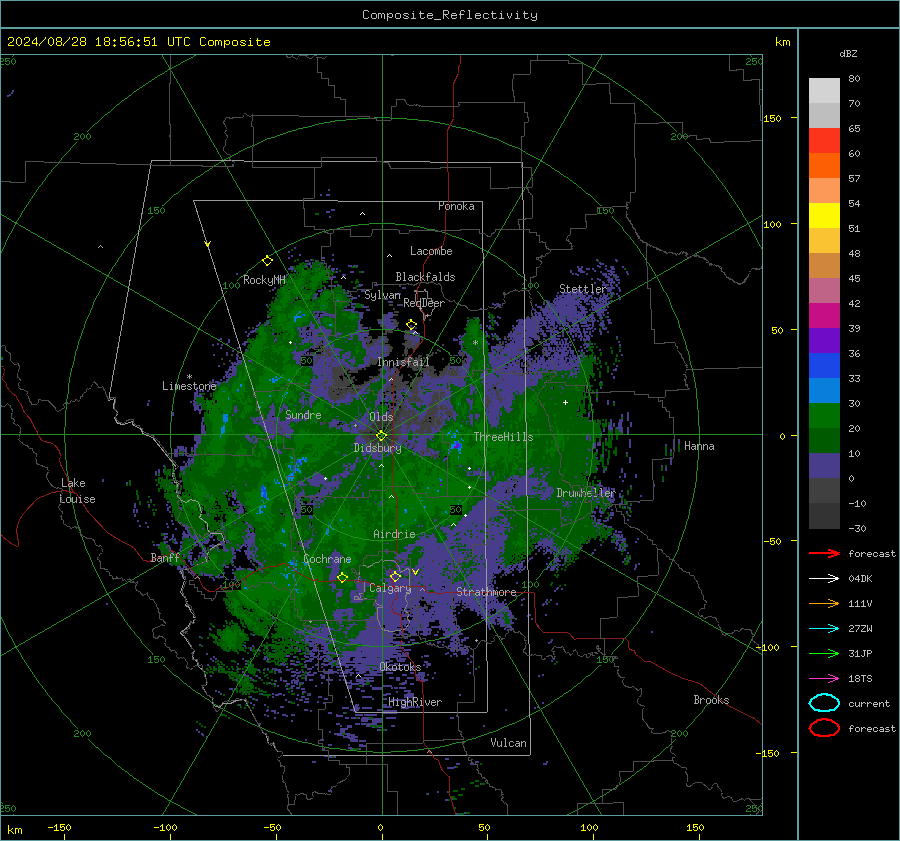Click the Hanna town label
The height and width of the screenshot is (841, 900).
pyautogui.click(x=699, y=446)
